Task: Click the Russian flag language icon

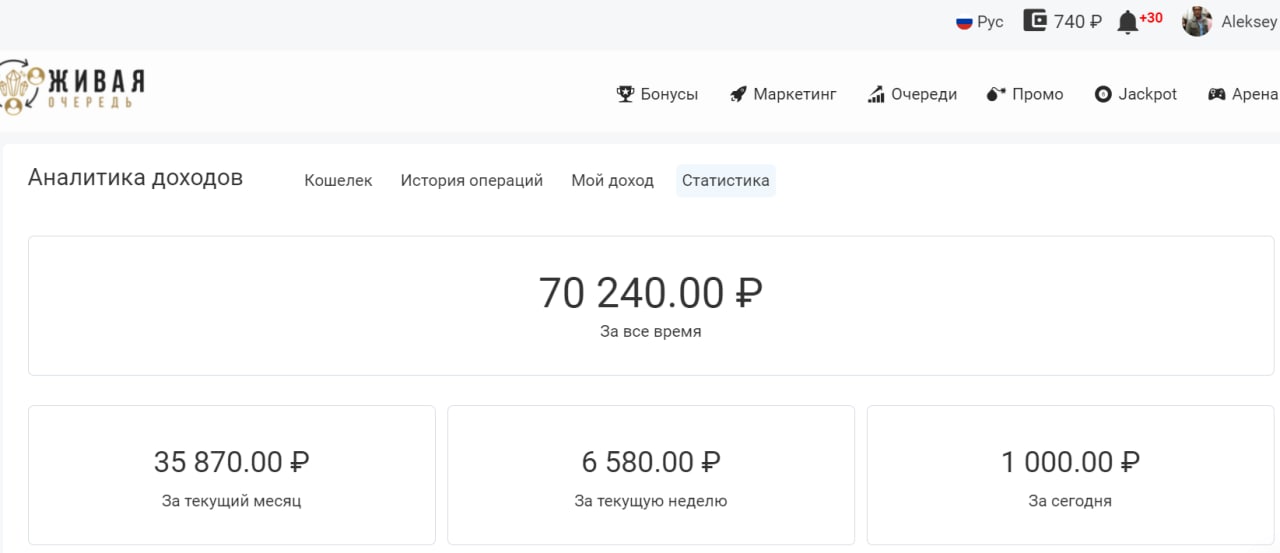Action: [964, 22]
